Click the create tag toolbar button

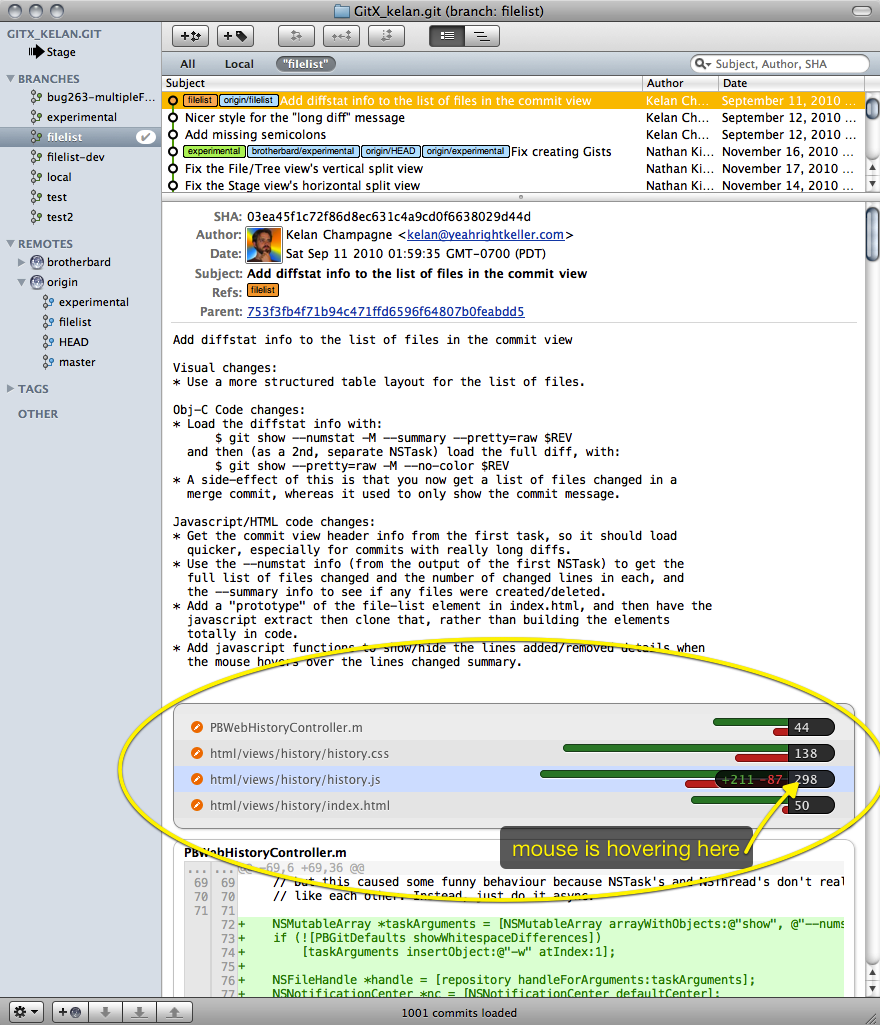click(x=234, y=36)
